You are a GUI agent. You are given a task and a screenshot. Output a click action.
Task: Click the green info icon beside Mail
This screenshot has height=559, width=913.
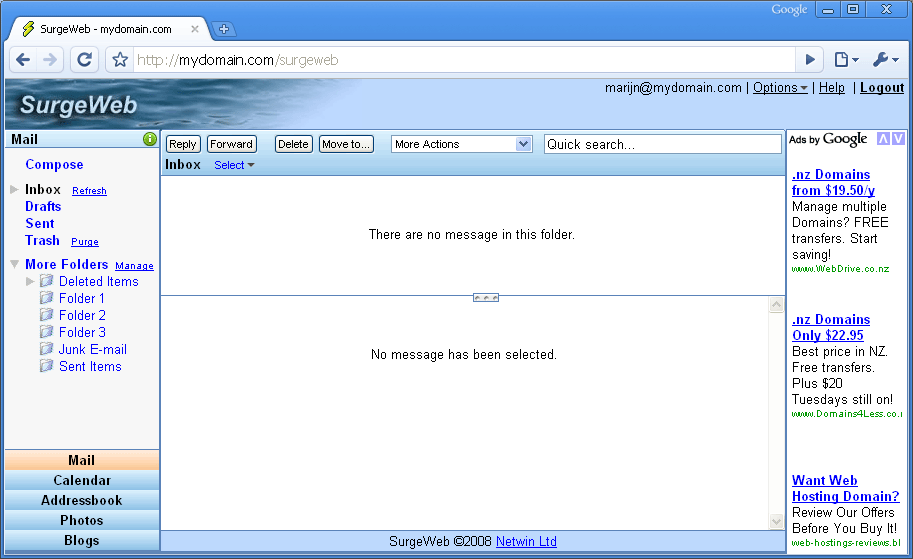(x=150, y=140)
